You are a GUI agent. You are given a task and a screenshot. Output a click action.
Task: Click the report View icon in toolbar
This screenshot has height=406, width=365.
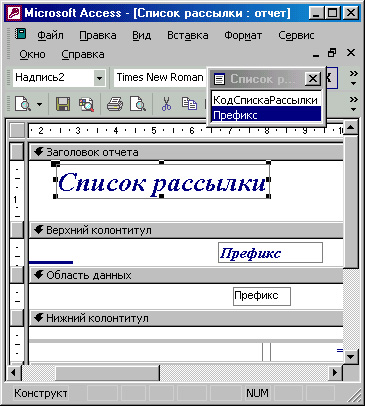pyautogui.click(x=23, y=104)
